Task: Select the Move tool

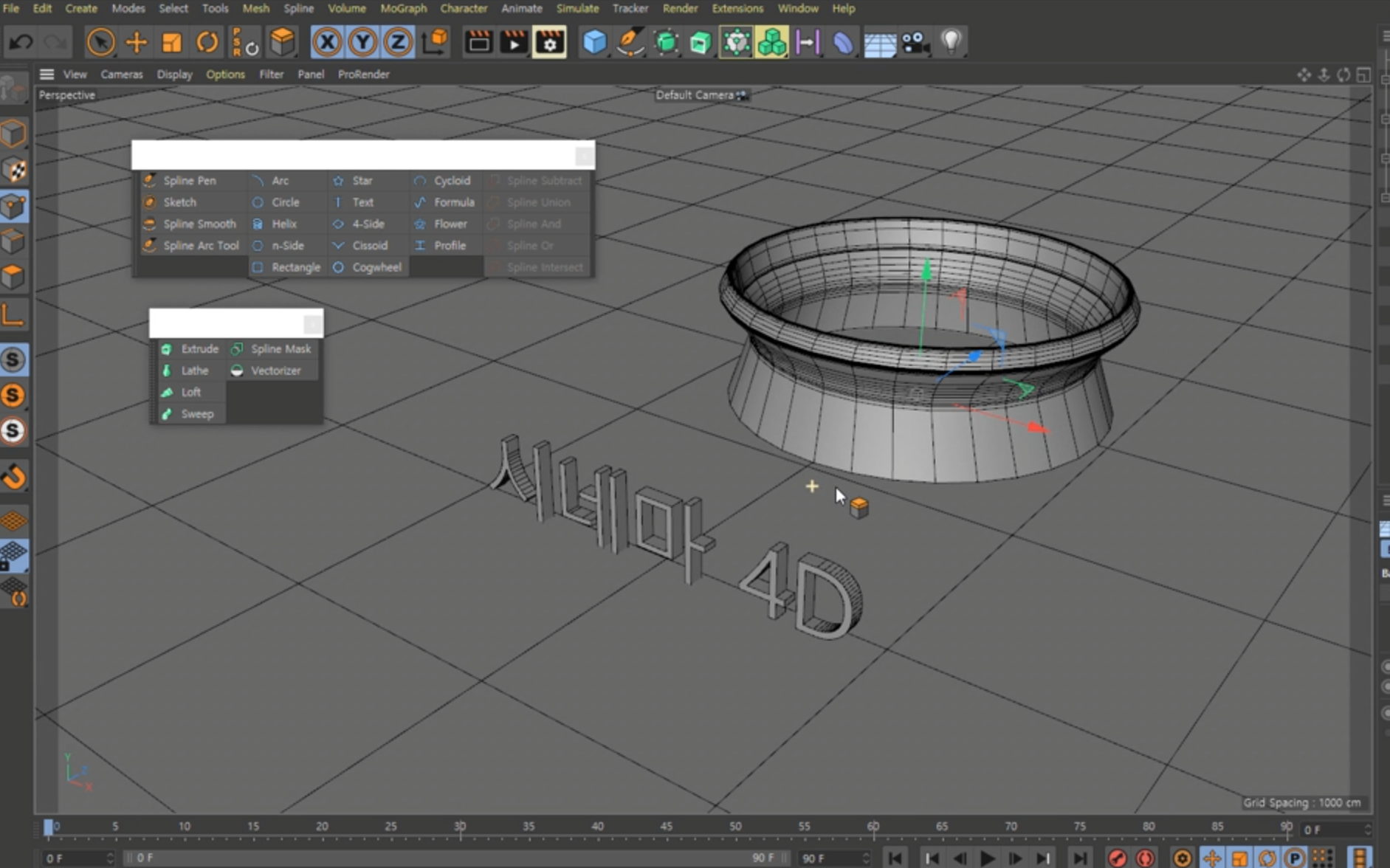Action: [137, 42]
